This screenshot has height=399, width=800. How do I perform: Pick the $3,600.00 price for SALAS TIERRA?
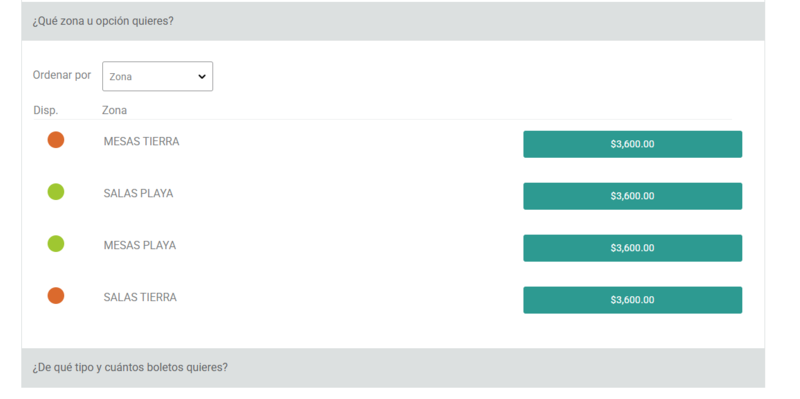pos(633,300)
